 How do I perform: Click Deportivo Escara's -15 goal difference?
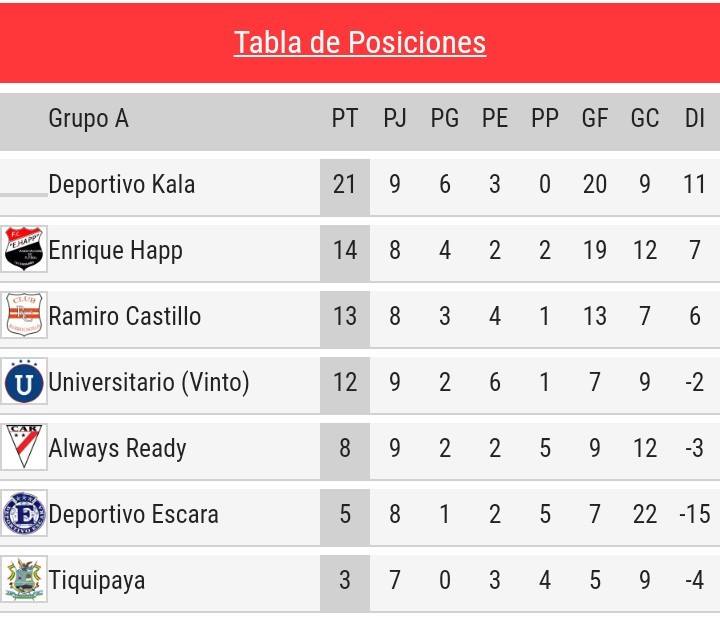(x=694, y=514)
